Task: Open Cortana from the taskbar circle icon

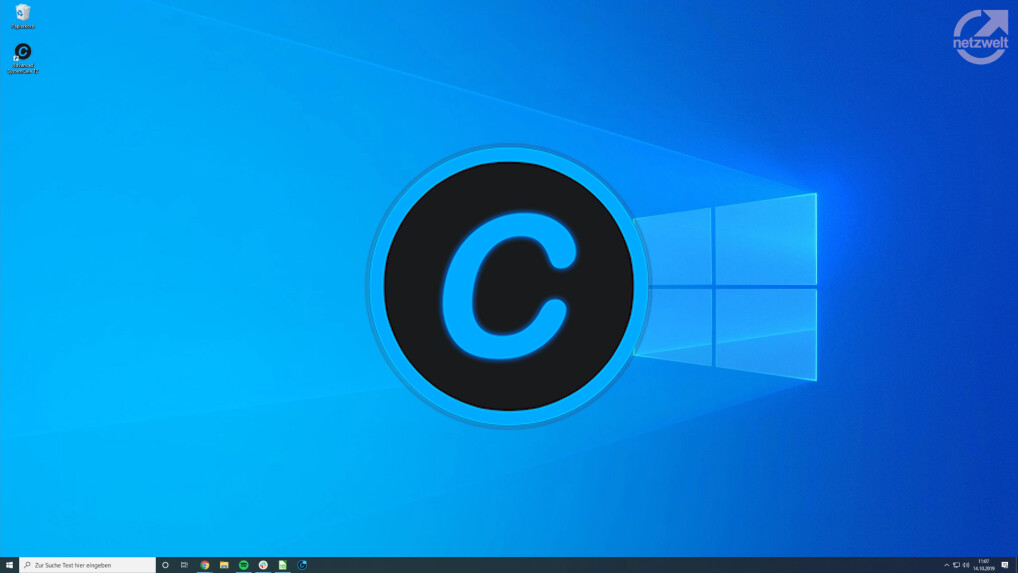Action: [165, 565]
